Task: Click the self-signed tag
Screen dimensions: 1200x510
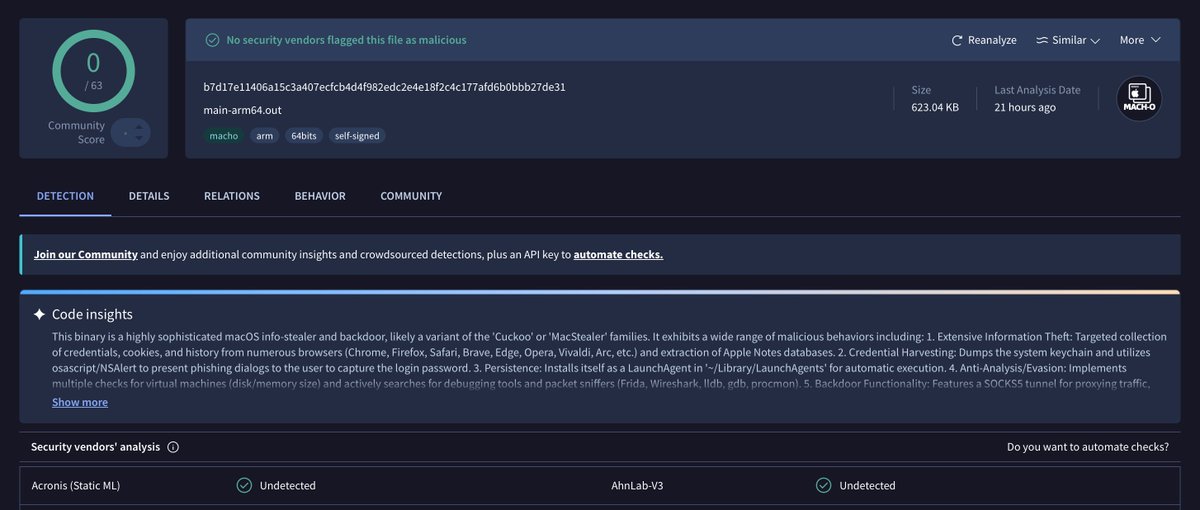Action: click(x=357, y=135)
